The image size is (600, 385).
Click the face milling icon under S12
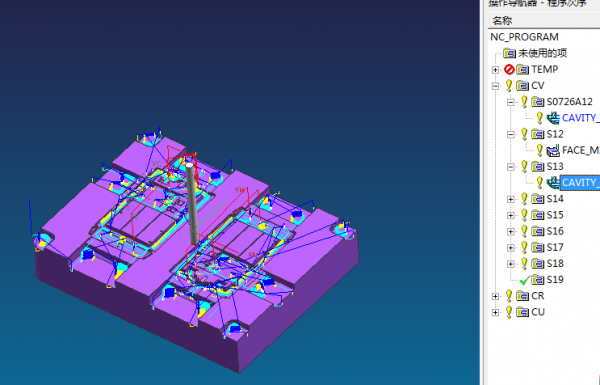click(553, 150)
